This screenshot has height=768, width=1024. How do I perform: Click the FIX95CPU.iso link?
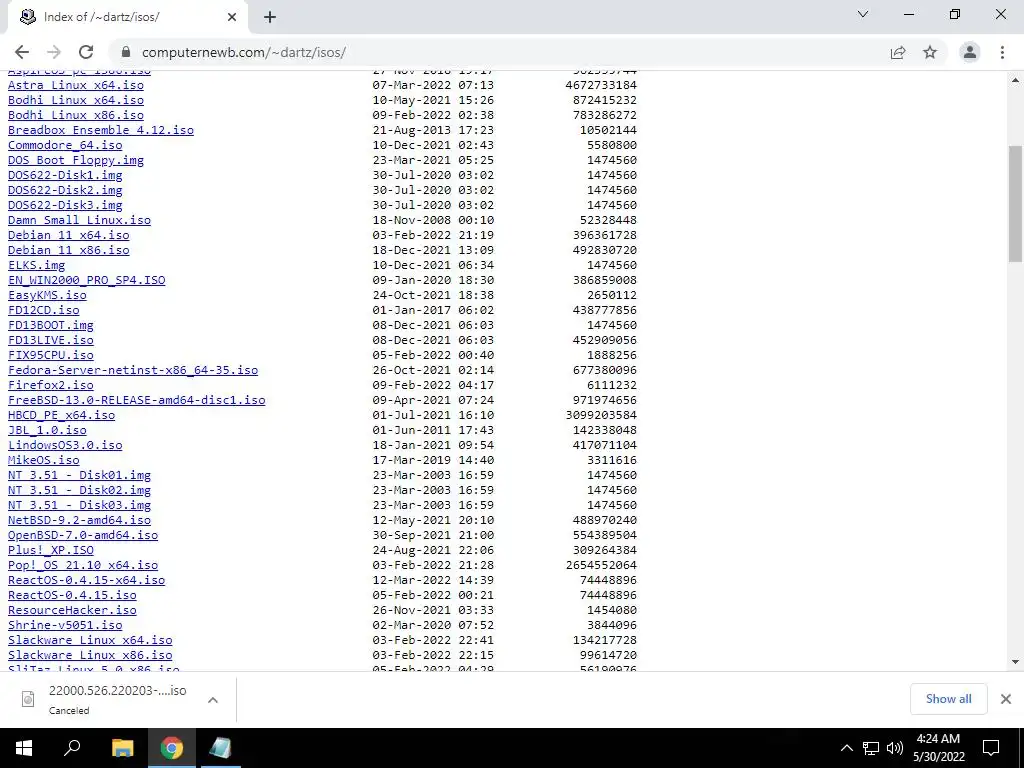pyautogui.click(x=51, y=355)
